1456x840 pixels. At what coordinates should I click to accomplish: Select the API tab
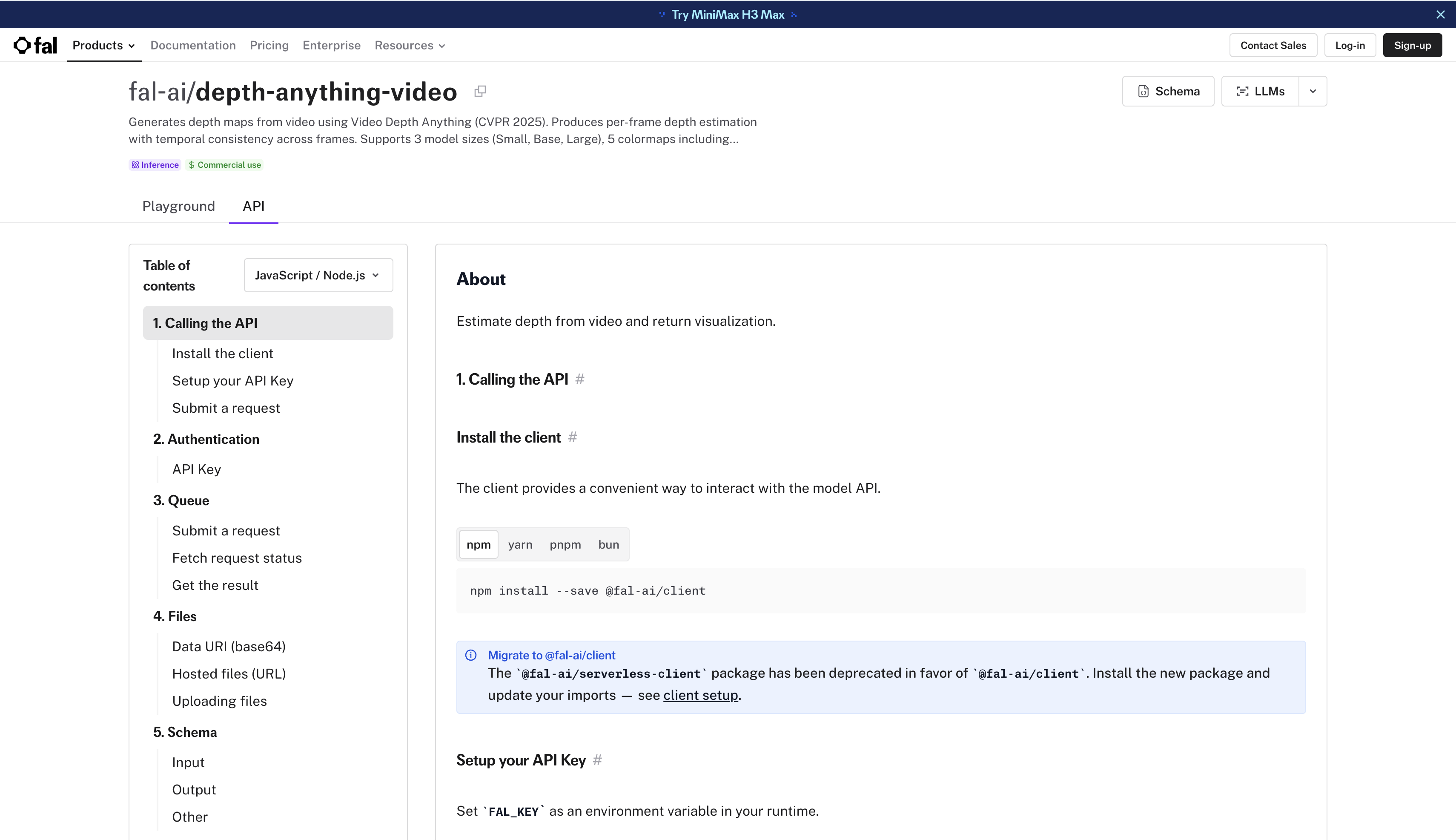(254, 206)
